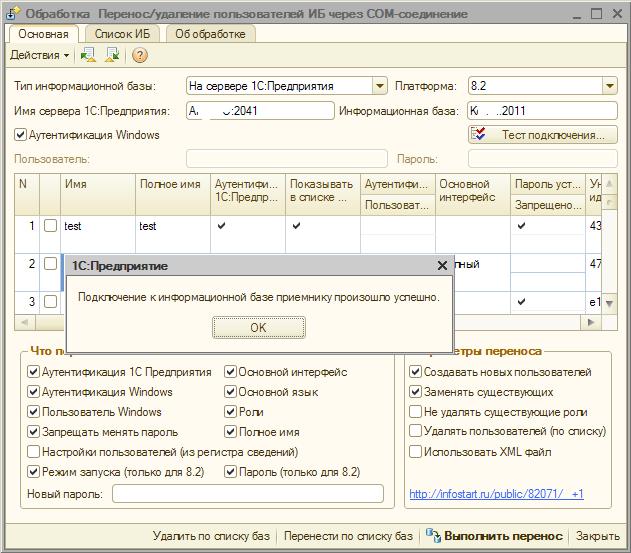Click the horizontal scroll left arrow
This screenshot has width=631, height=553.
tap(25, 322)
